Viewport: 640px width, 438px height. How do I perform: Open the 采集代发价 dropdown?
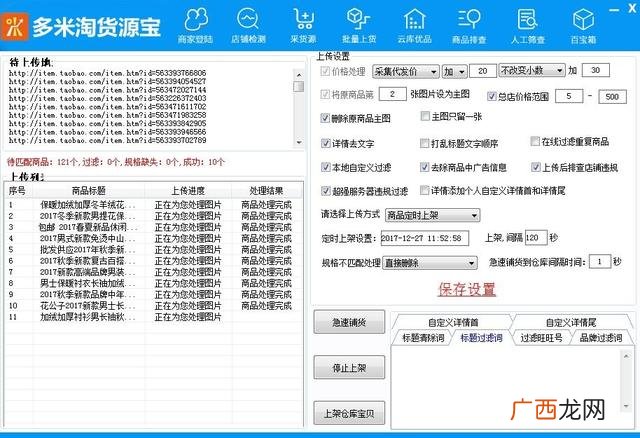coord(406,72)
